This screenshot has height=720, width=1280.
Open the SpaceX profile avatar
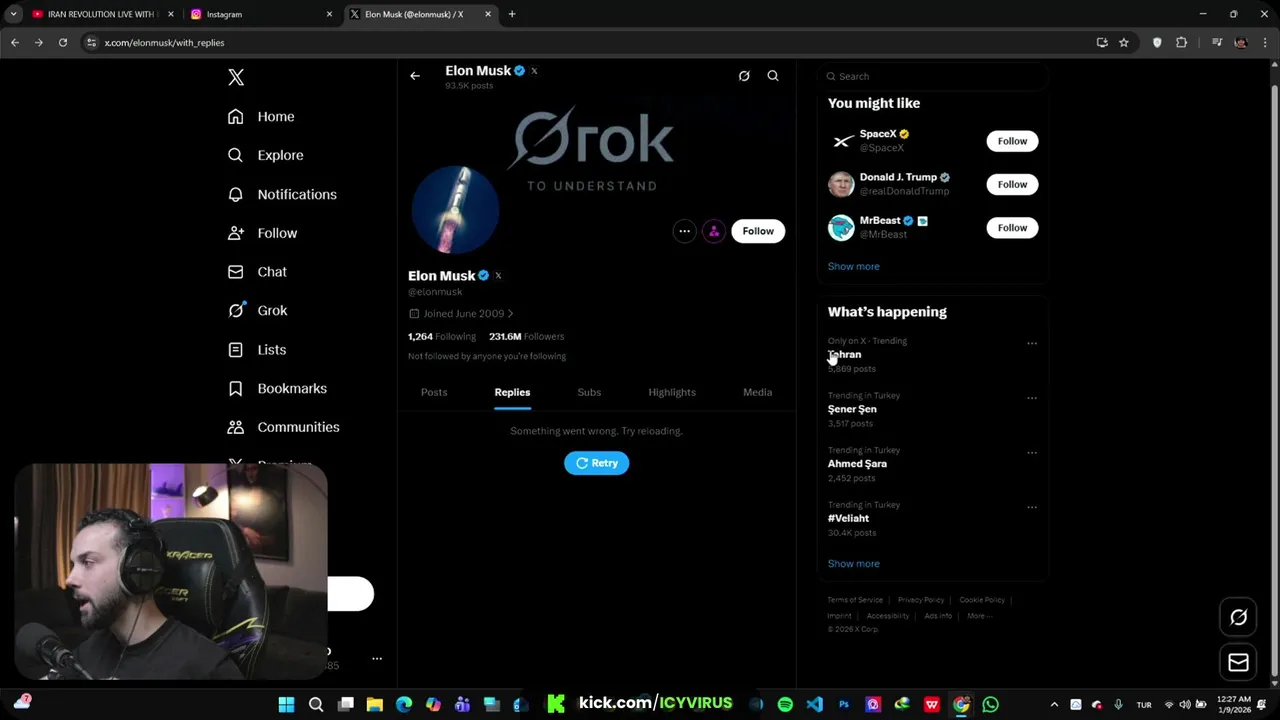tap(841, 141)
